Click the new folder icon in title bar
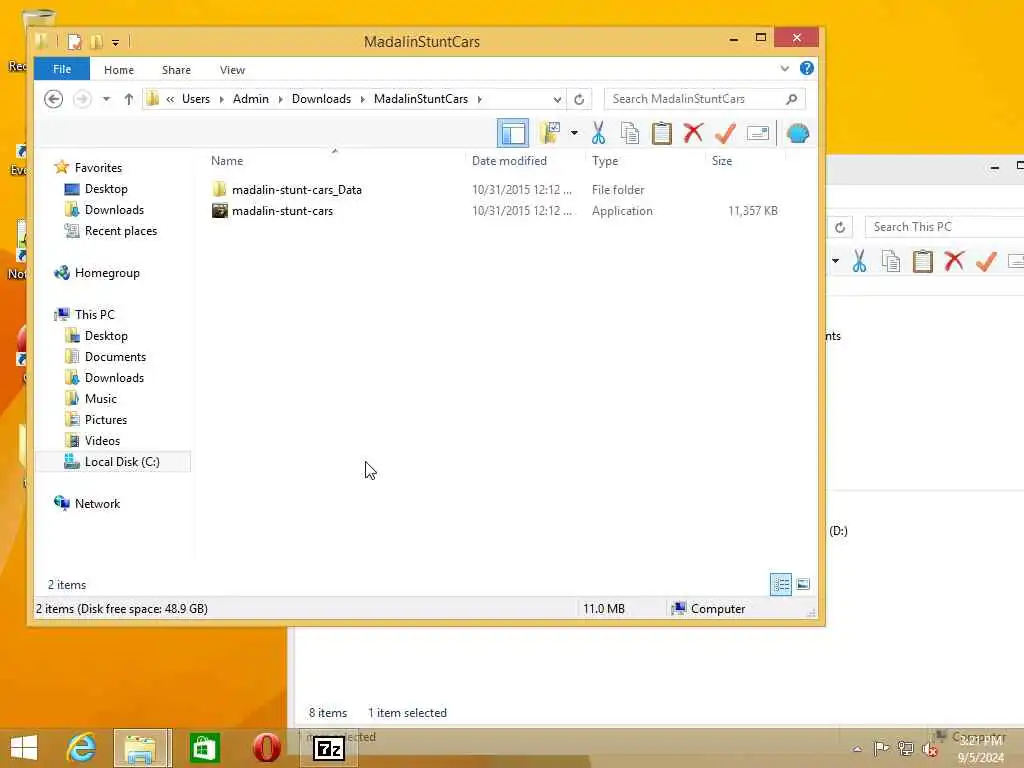1024x768 pixels. (96, 42)
